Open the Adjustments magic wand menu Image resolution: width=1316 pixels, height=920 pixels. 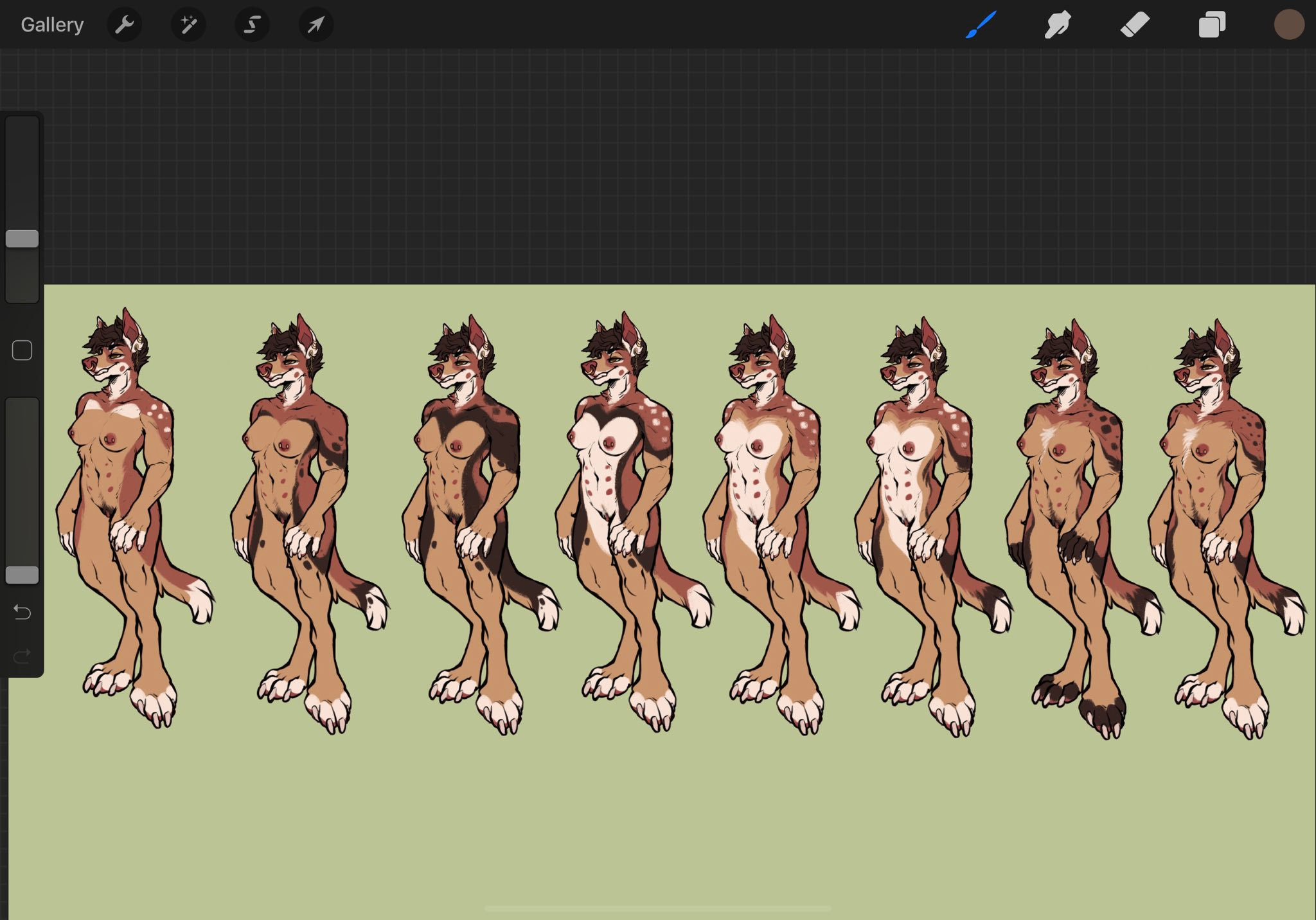click(188, 25)
